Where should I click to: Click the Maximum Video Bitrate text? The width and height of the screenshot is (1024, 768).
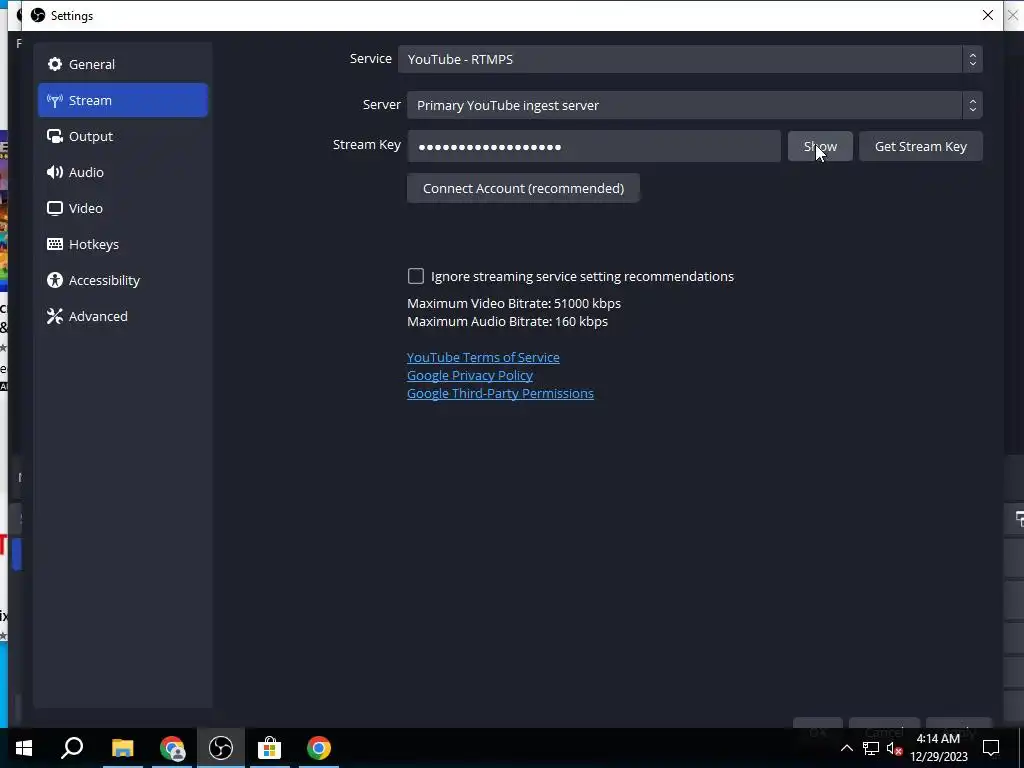tap(514, 304)
